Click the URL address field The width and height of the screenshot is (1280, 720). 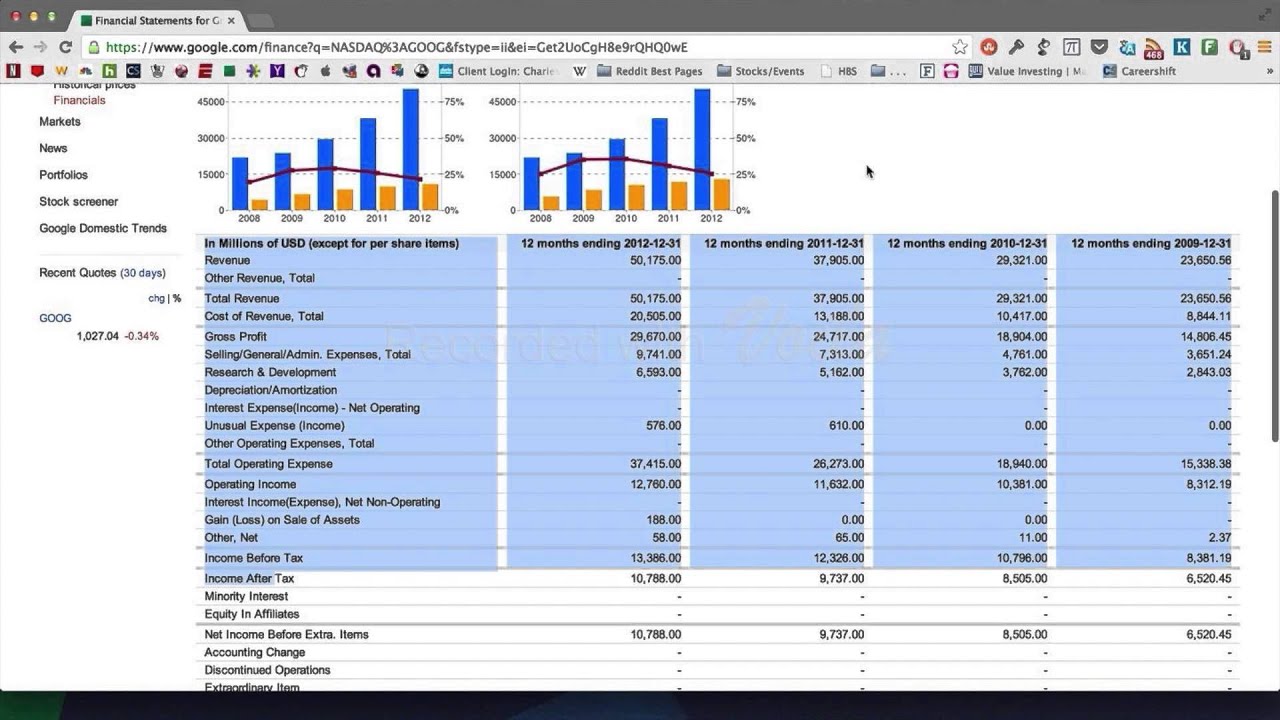click(x=520, y=47)
